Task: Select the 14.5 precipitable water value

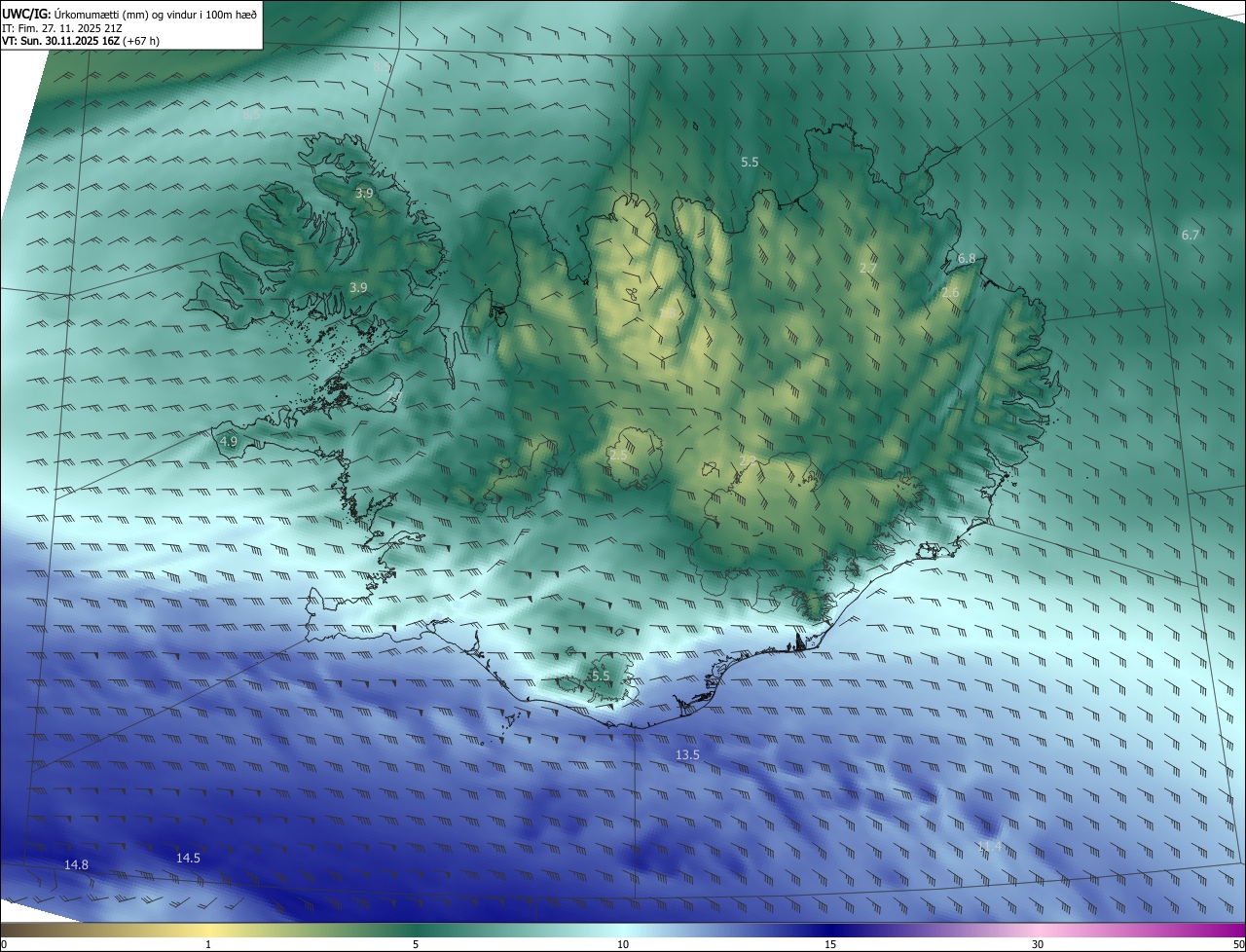Action: click(x=188, y=858)
